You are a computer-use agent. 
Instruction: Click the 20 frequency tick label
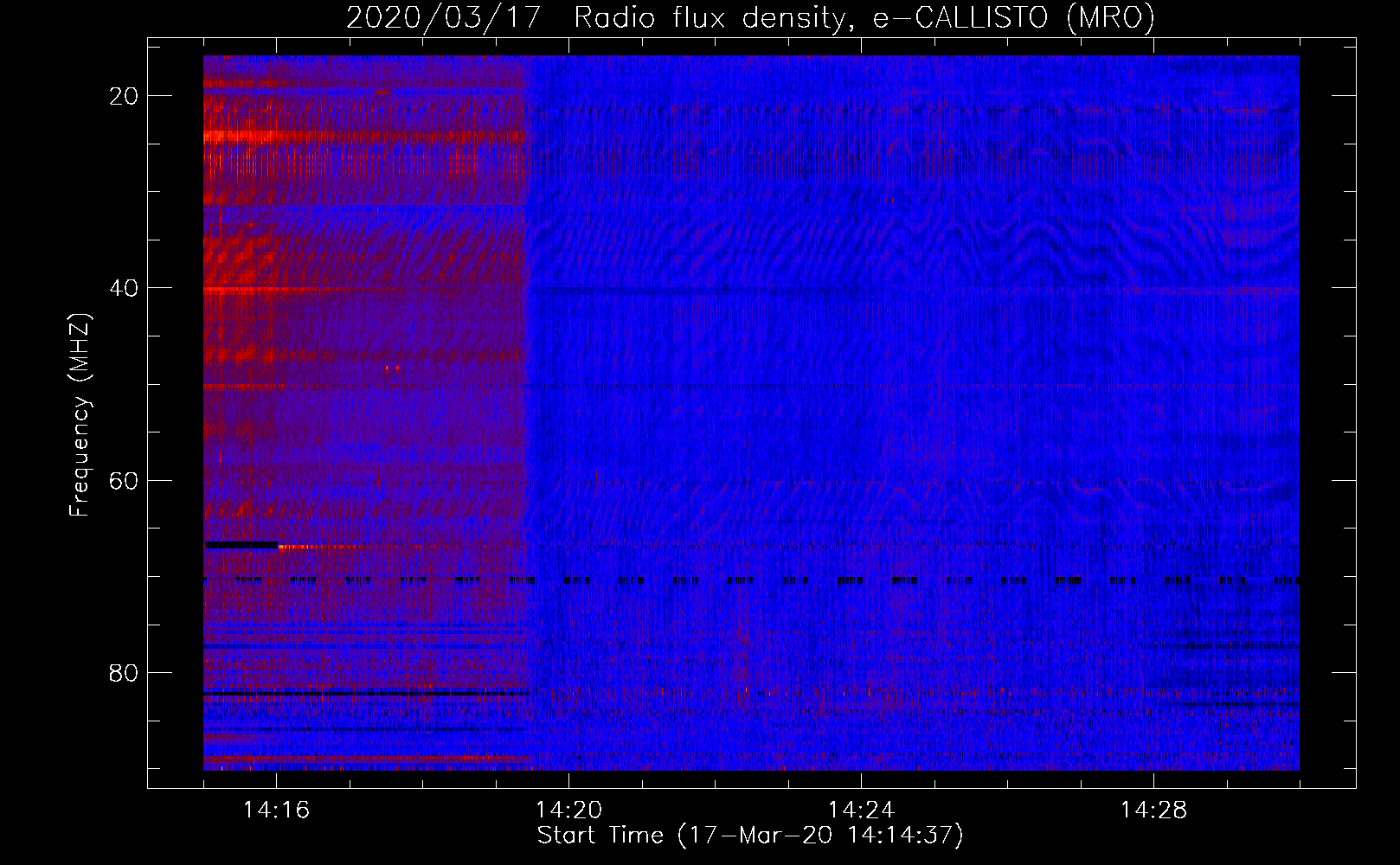pos(125,96)
